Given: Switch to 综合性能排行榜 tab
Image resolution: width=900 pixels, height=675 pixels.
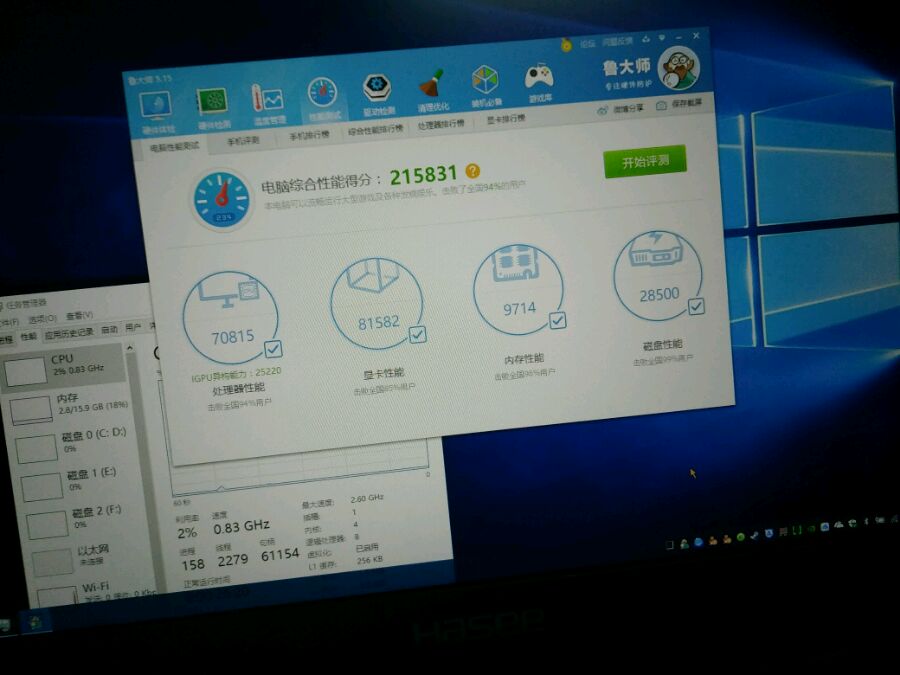Looking at the screenshot, I should click(x=375, y=130).
